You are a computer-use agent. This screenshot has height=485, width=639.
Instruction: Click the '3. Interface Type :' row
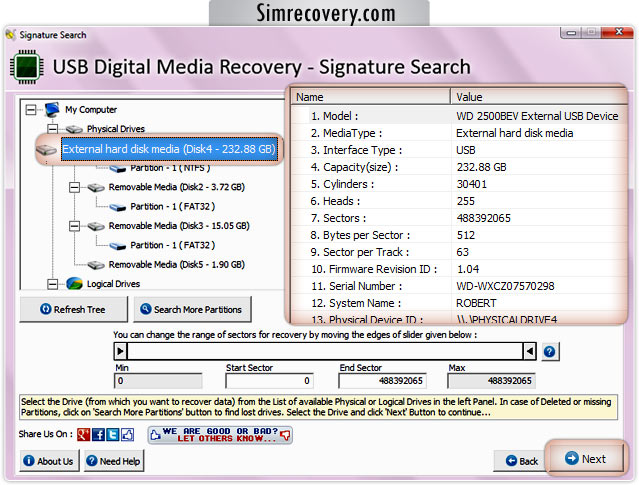pyautogui.click(x=459, y=150)
